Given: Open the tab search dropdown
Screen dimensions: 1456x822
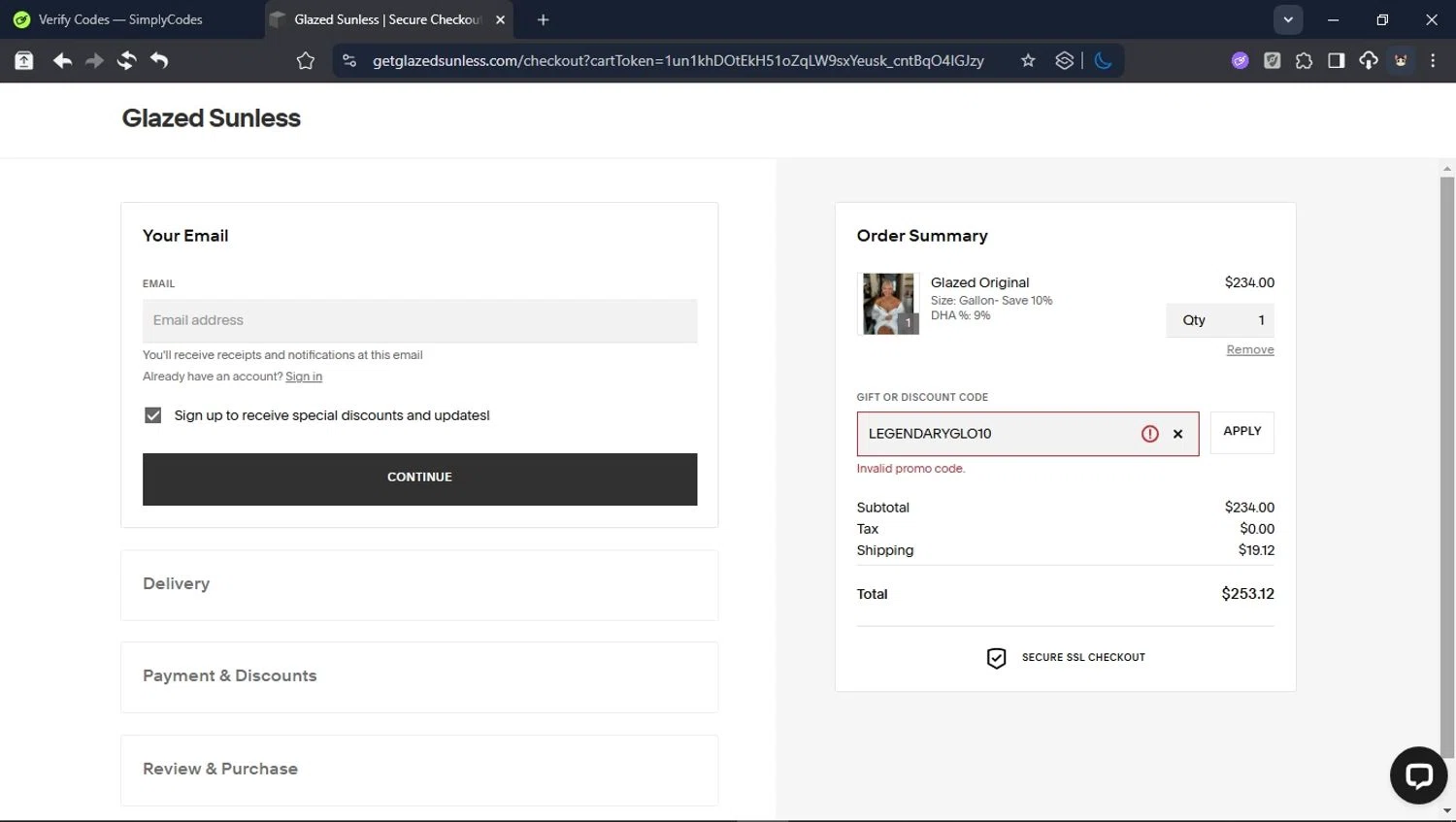Looking at the screenshot, I should (x=1287, y=19).
